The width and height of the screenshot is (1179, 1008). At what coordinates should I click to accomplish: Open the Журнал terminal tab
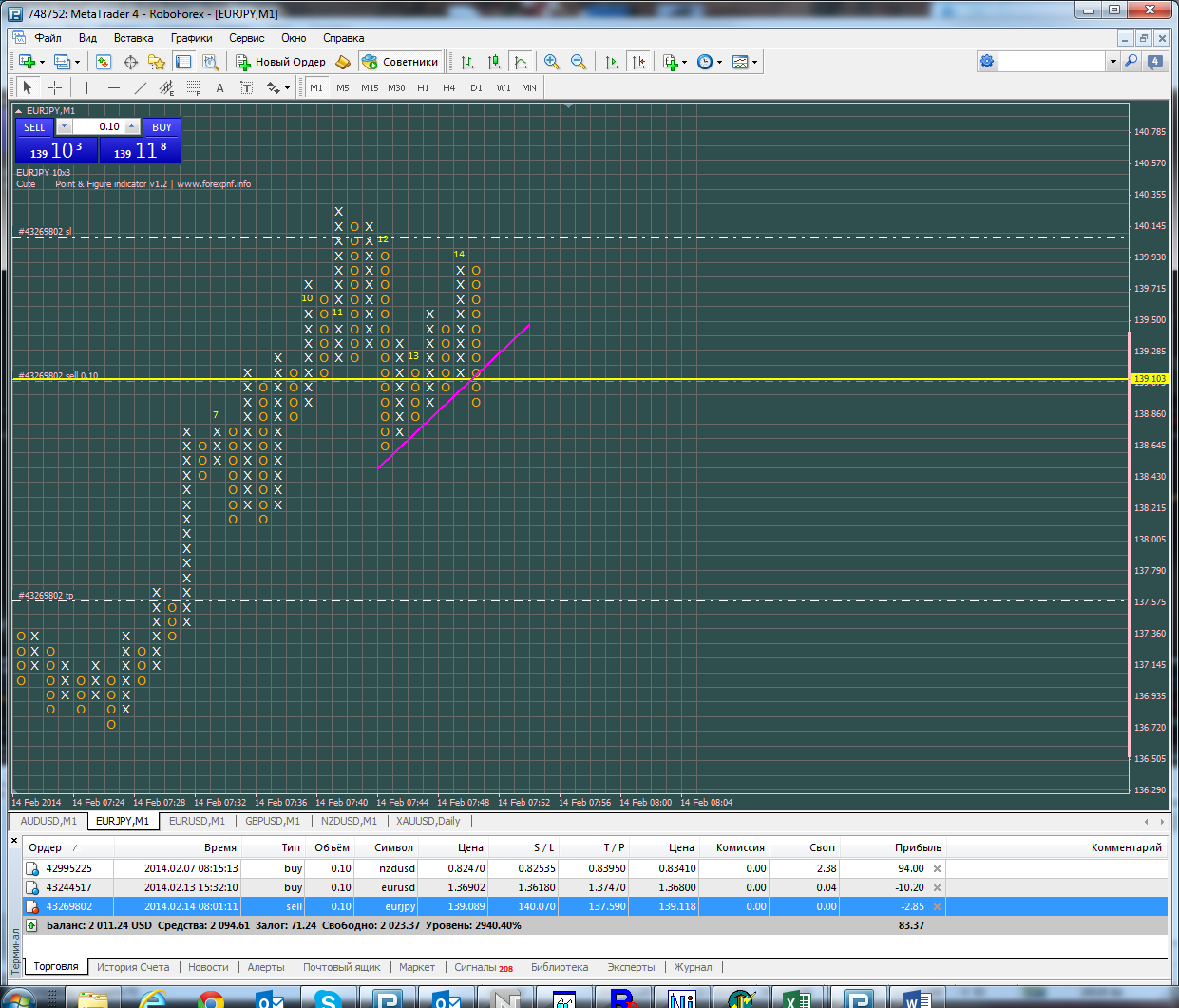pyautogui.click(x=693, y=967)
